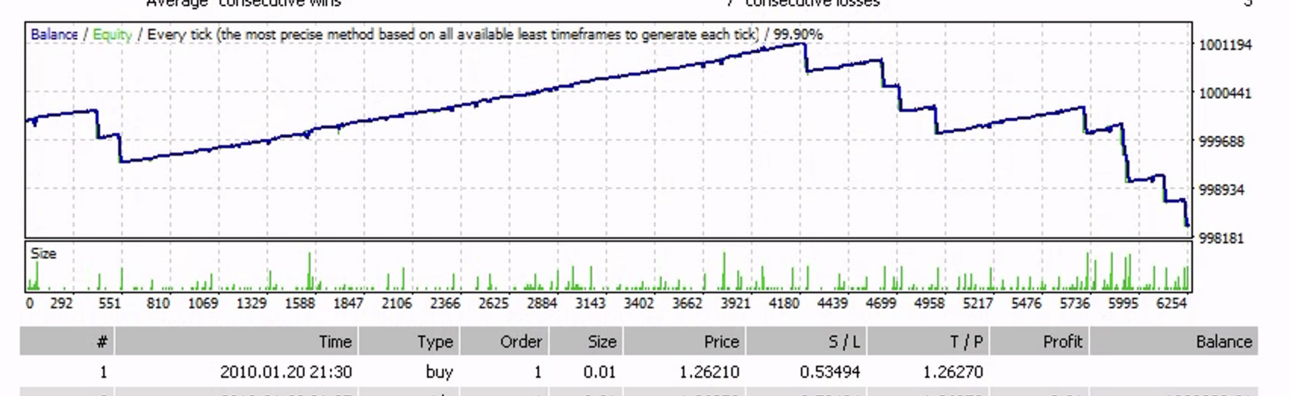
Task: Click the 5736 x-axis tick label
Action: coord(1074,303)
